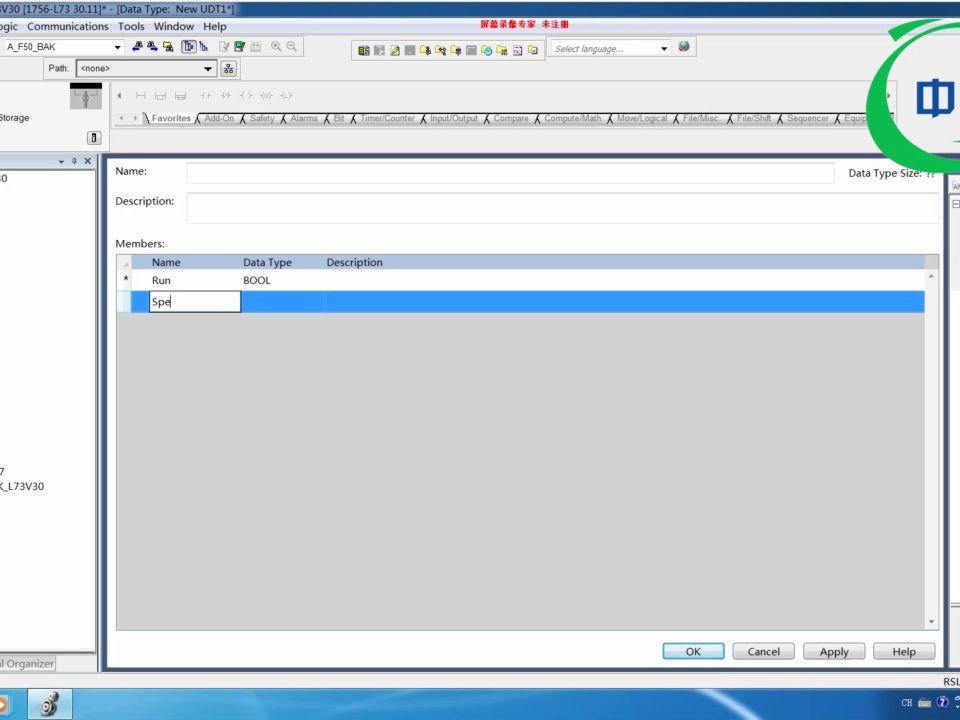Click the member name cell containing Spe
Screen dimensions: 960x720
coord(195,302)
